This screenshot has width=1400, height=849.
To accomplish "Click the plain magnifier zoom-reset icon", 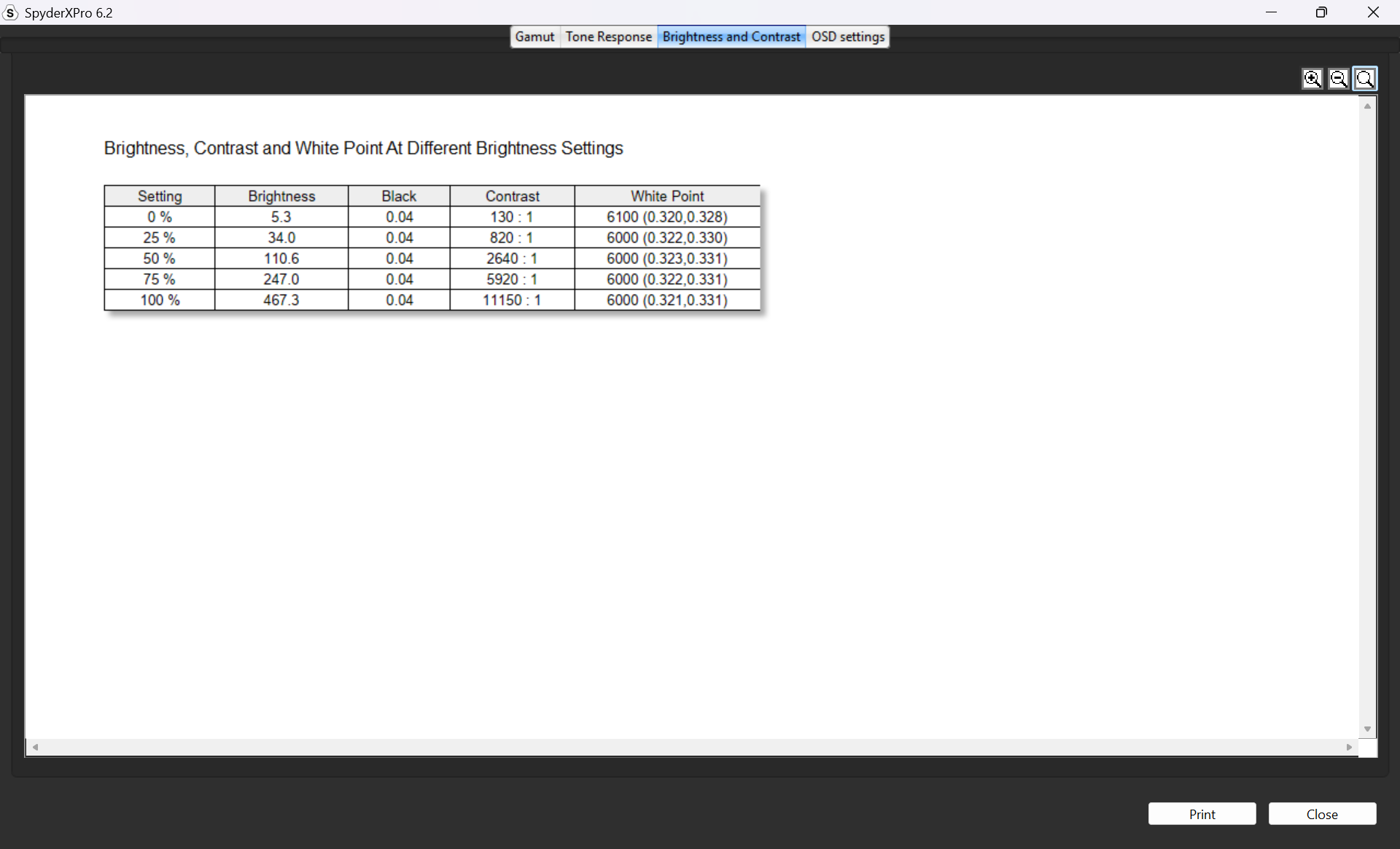I will tap(1365, 79).
